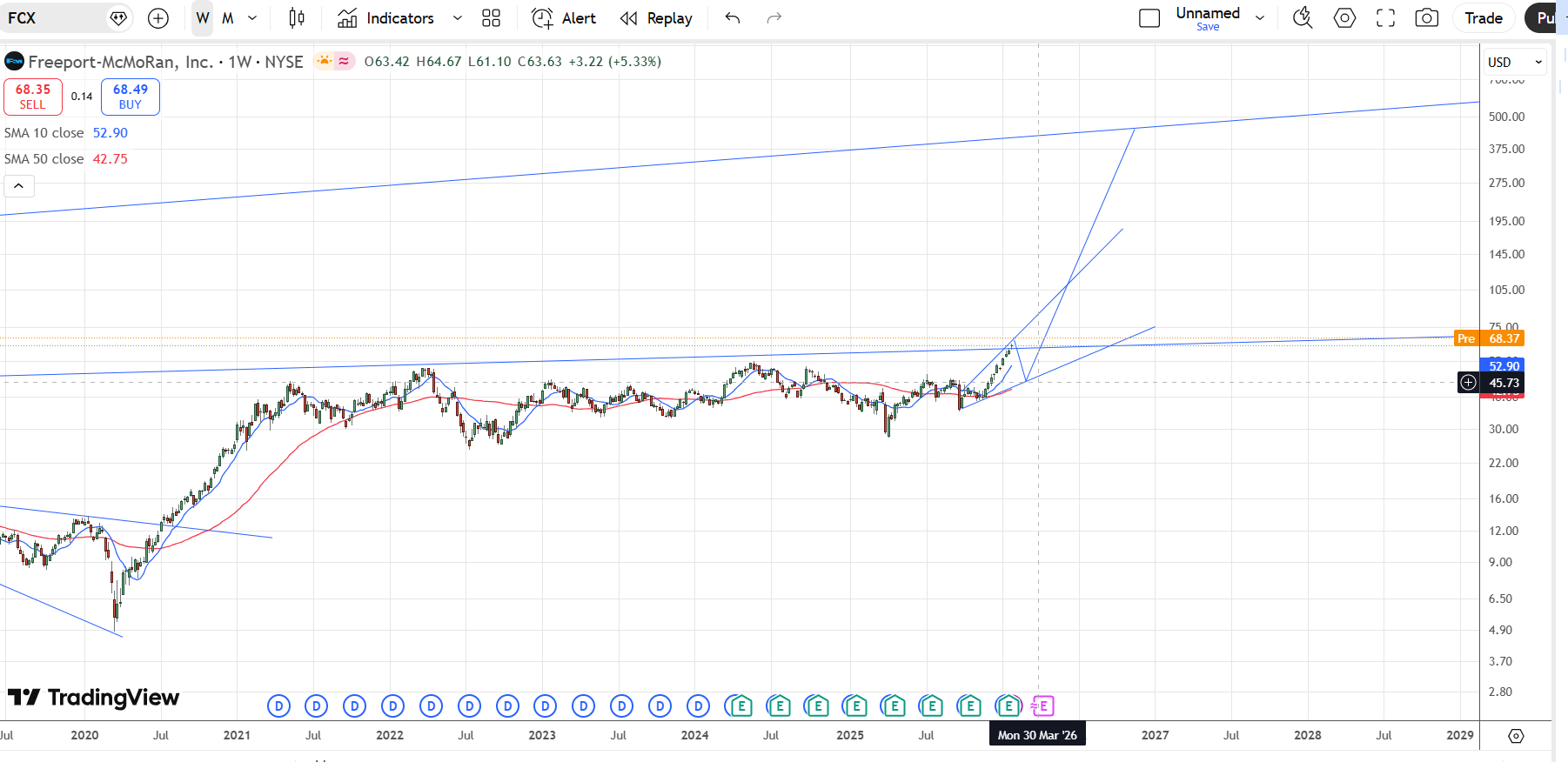The width and height of the screenshot is (1568, 769).
Task: Open the layout templates grid icon
Action: click(x=491, y=18)
